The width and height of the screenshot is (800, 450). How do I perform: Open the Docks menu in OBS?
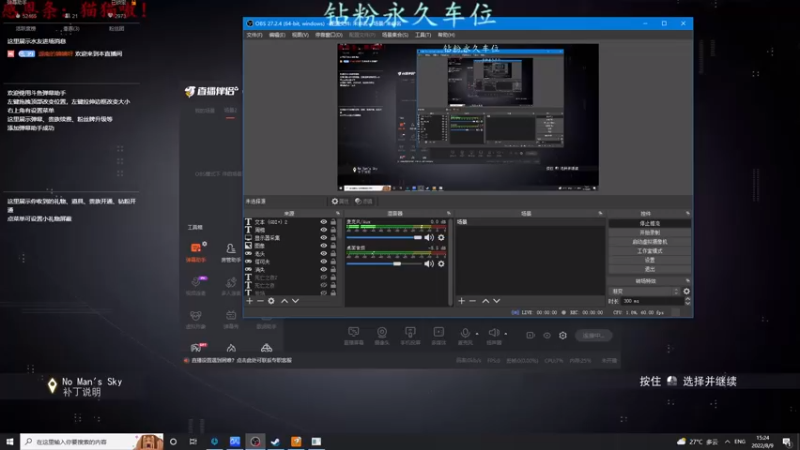pyautogui.click(x=329, y=35)
